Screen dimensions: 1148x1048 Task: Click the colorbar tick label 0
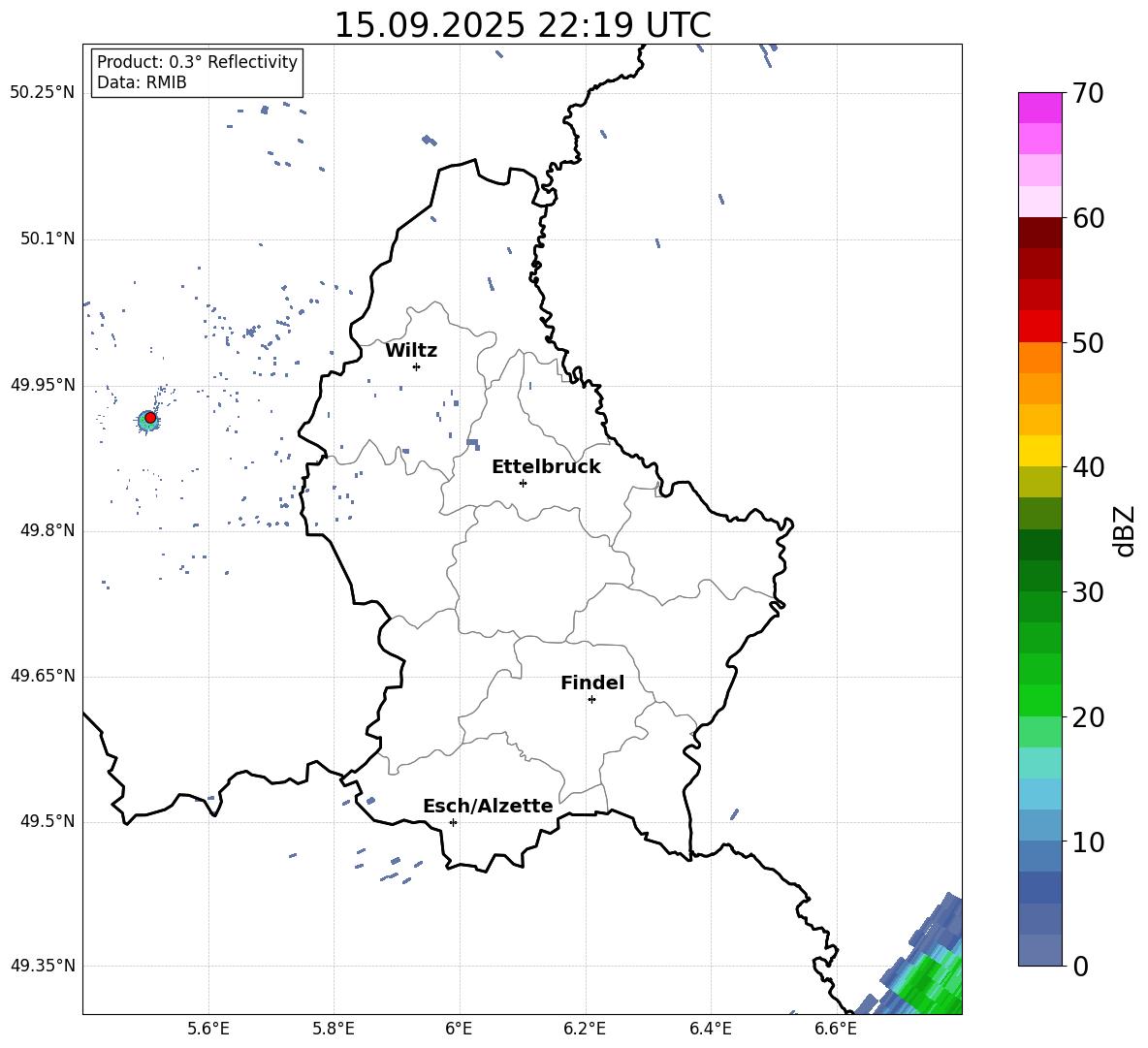pos(1080,966)
